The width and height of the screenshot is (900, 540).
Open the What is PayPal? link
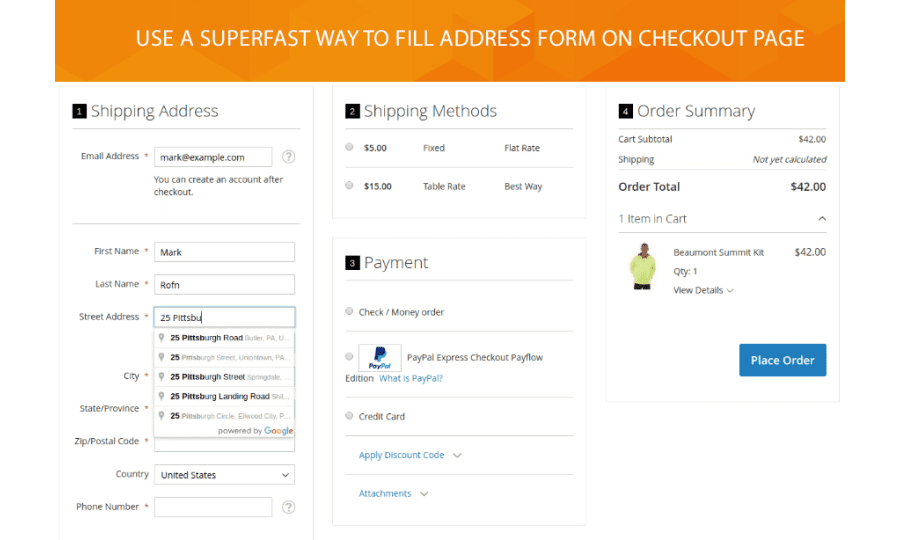coord(410,379)
